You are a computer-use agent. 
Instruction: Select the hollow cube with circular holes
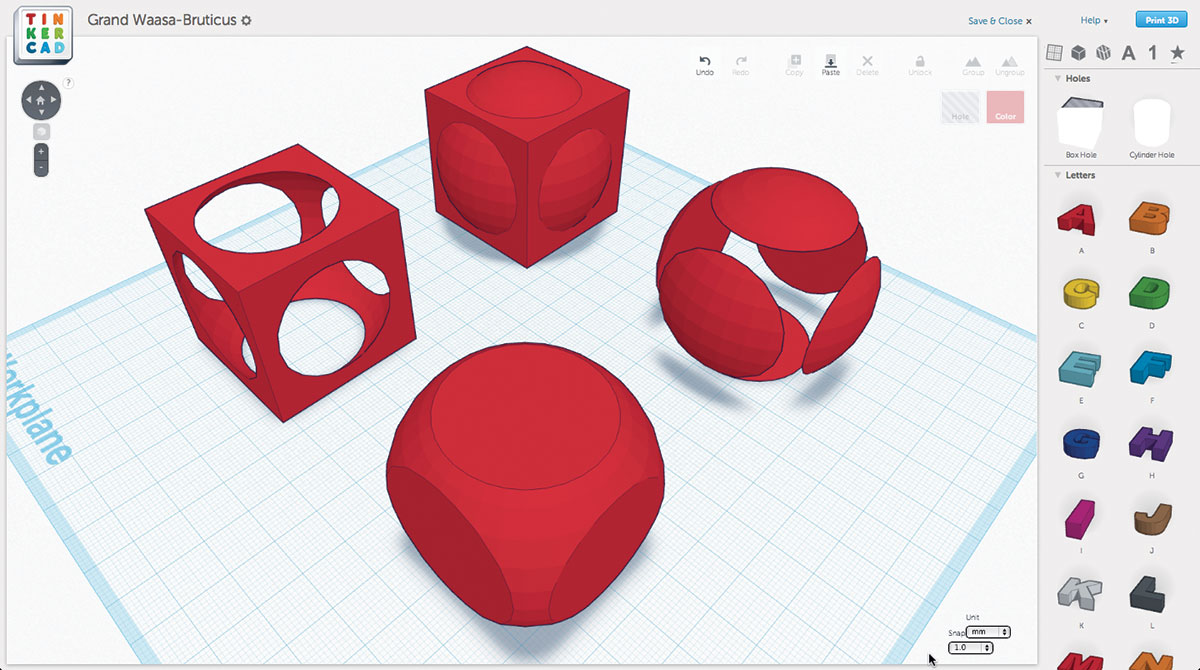(280, 282)
